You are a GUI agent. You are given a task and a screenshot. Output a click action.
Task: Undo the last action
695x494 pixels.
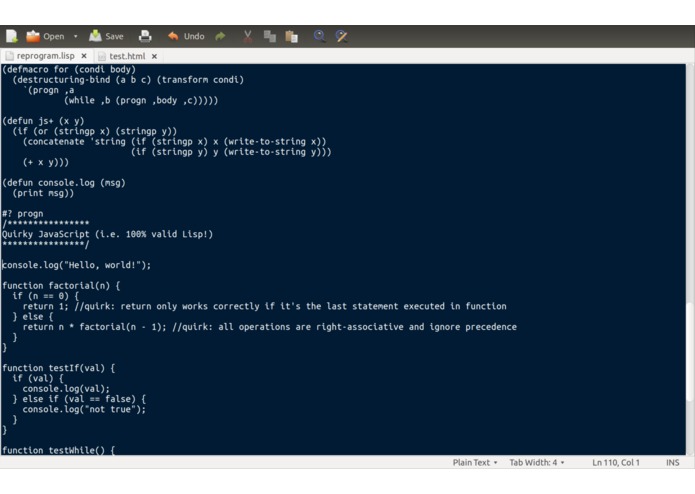tap(186, 36)
